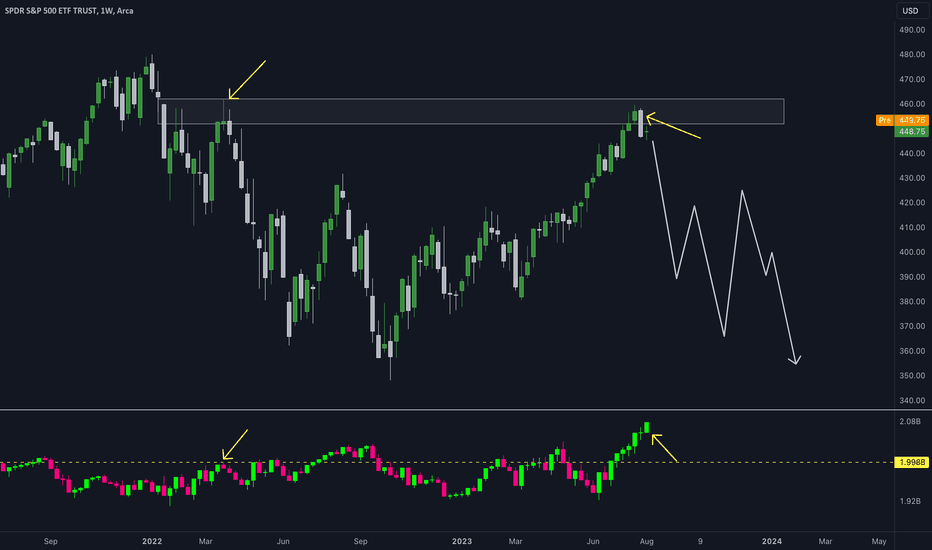This screenshot has width=932, height=550.
Task: Click the 390.00 price axis label
Action: pyautogui.click(x=912, y=277)
